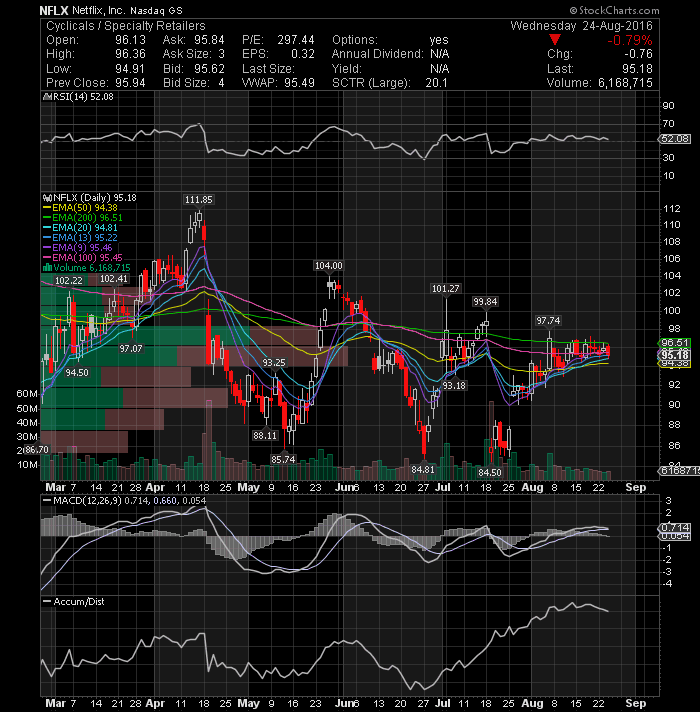Click the small chart icon beside RSI(14)
This screenshot has height=712, width=700.
46,97
